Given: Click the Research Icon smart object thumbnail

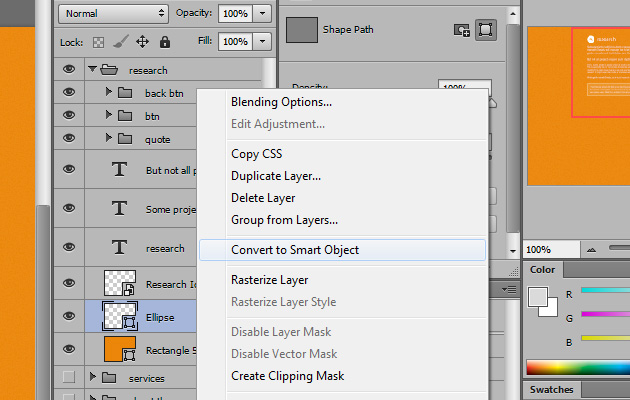Looking at the screenshot, I should 120,284.
